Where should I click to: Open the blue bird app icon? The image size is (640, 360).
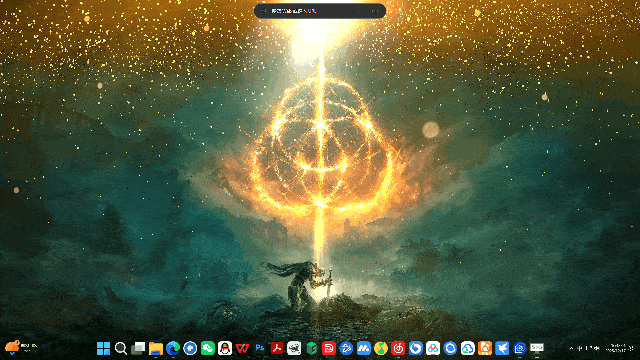502,348
